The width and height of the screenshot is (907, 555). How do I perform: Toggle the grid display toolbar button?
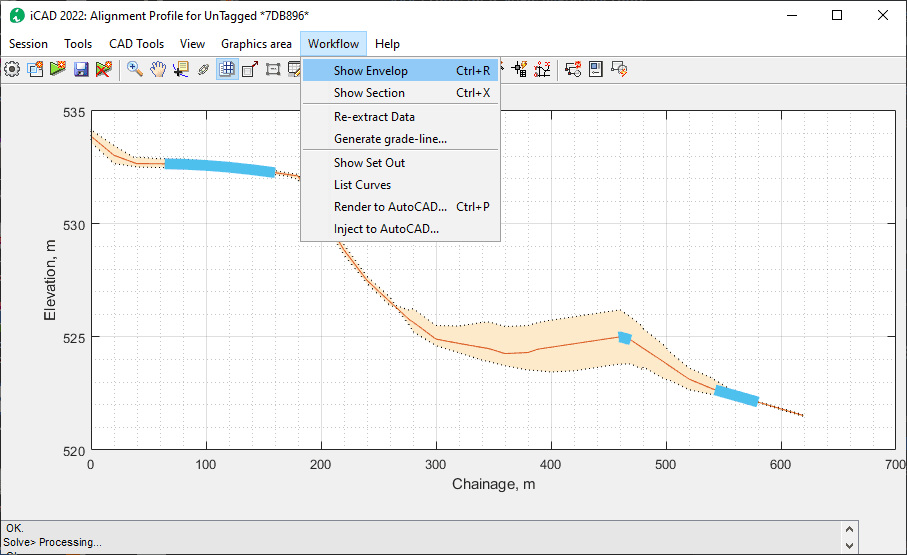(227, 69)
